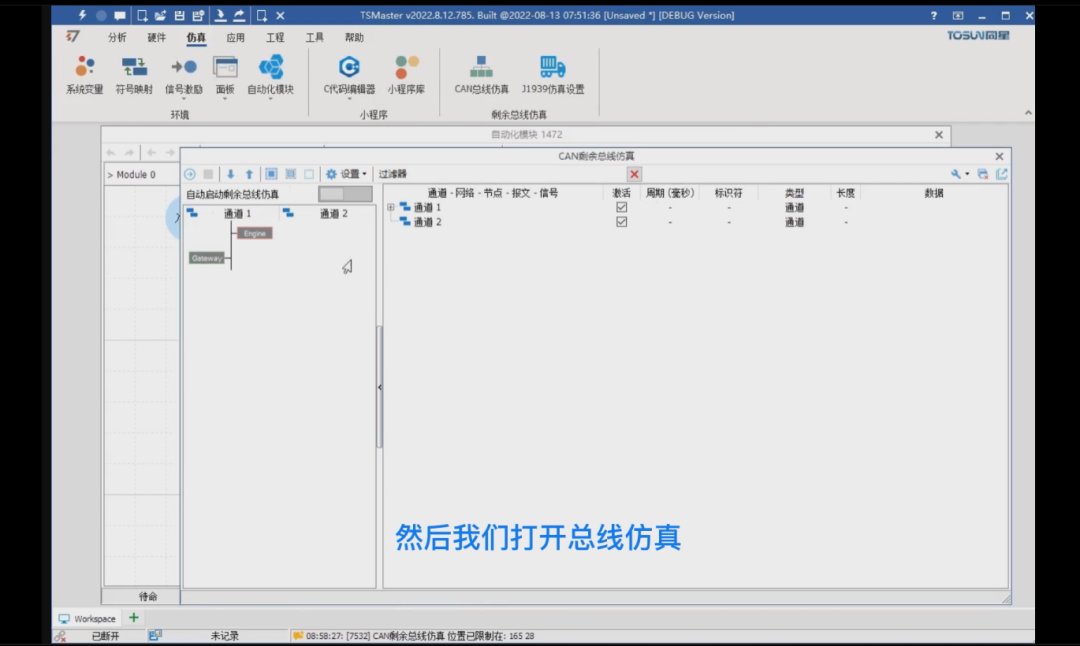This screenshot has width=1080, height=646.
Task: Click the 数据 column header
Action: pyautogui.click(x=933, y=193)
